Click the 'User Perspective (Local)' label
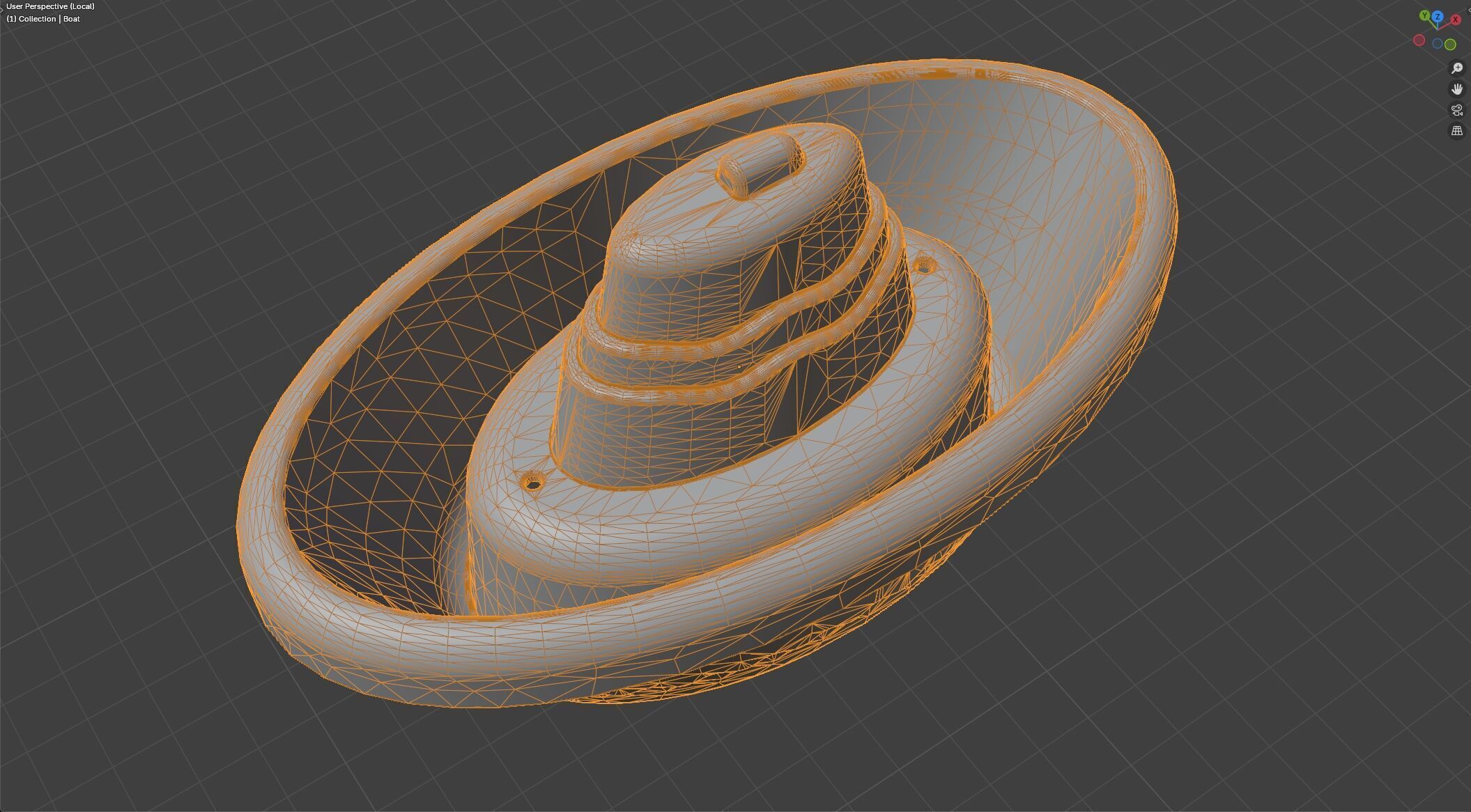The width and height of the screenshot is (1471, 812). tap(50, 6)
